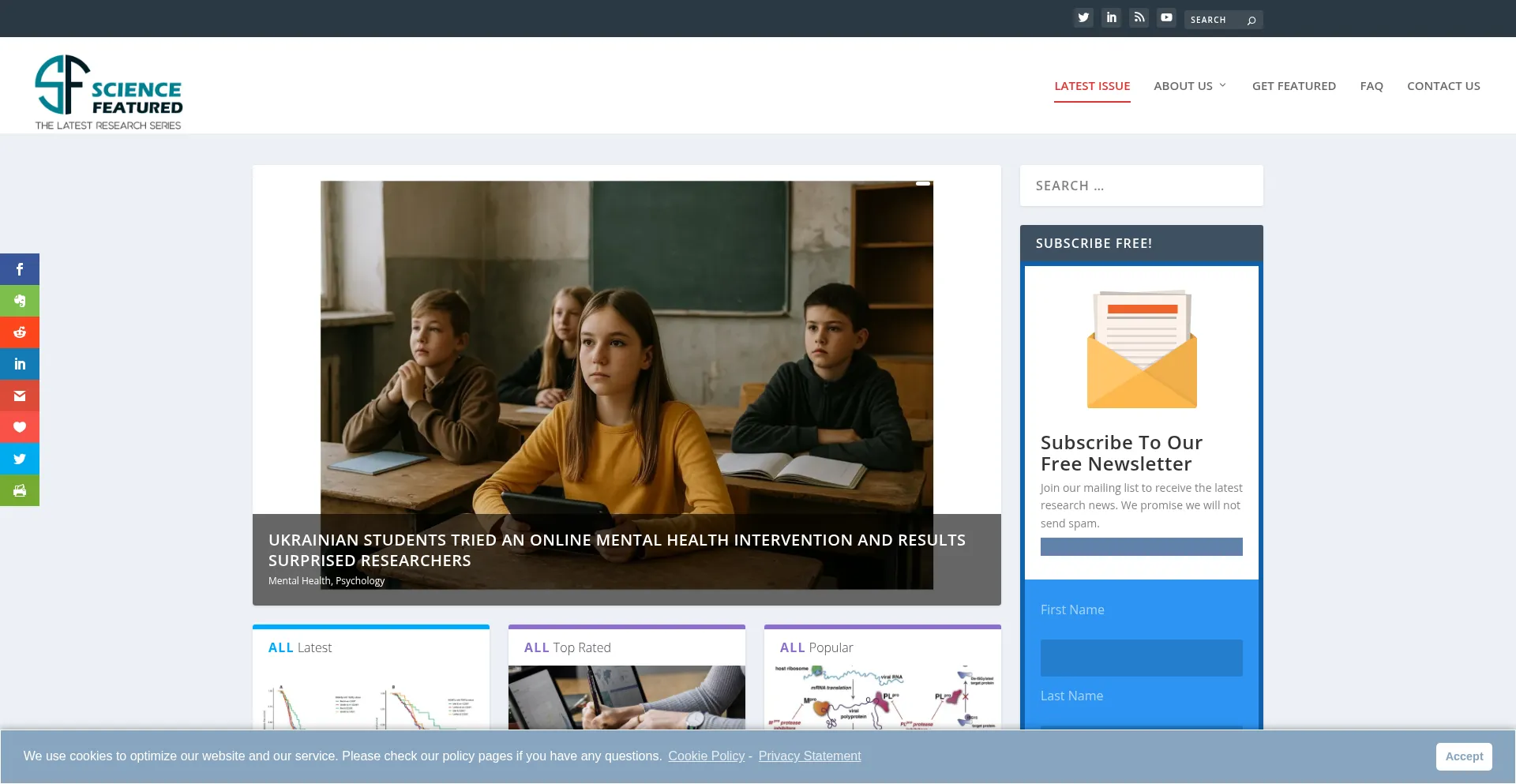The width and height of the screenshot is (1516, 784).
Task: Click the Ukrainian students featured image
Action: coord(626,347)
